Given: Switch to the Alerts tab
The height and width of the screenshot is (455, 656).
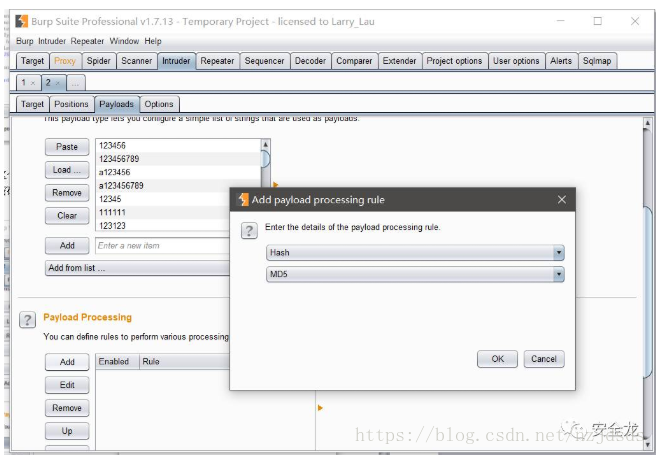Looking at the screenshot, I should [x=561, y=61].
